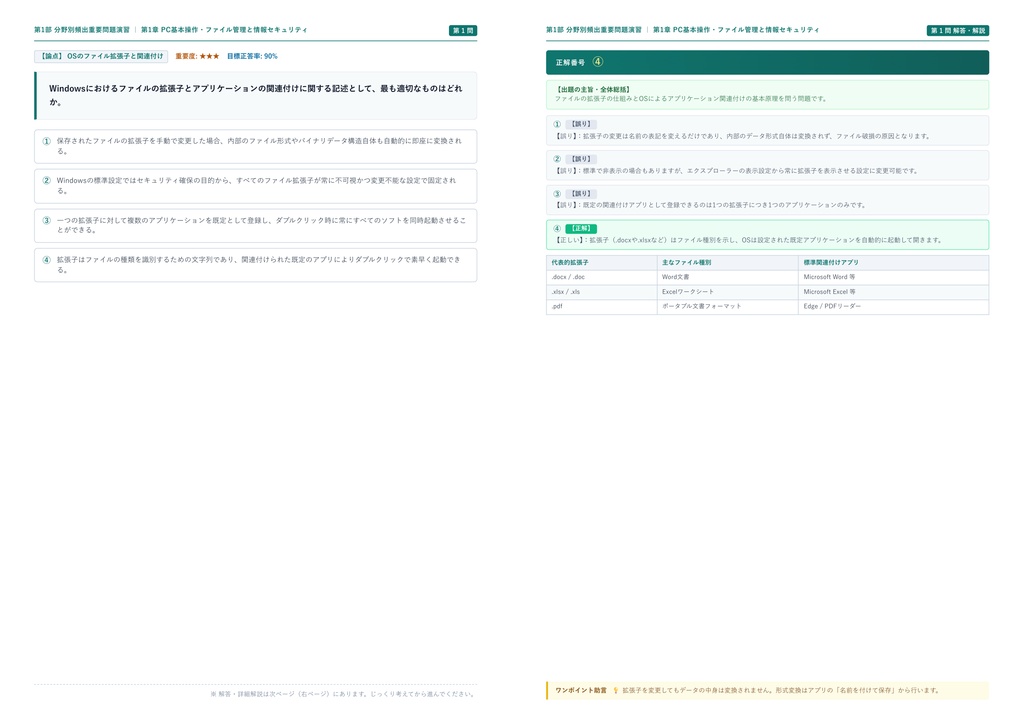Click 第1部 分野別頻出重要問題演習 header on the right page
1024x724 pixels.
click(x=594, y=30)
